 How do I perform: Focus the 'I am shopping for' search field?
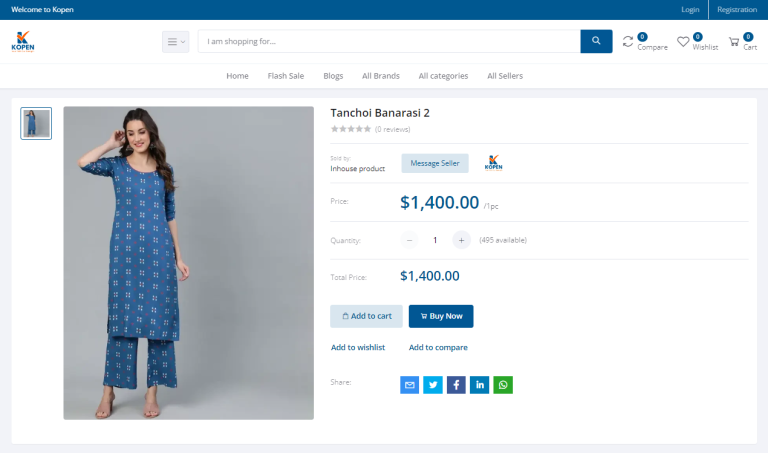coord(388,42)
